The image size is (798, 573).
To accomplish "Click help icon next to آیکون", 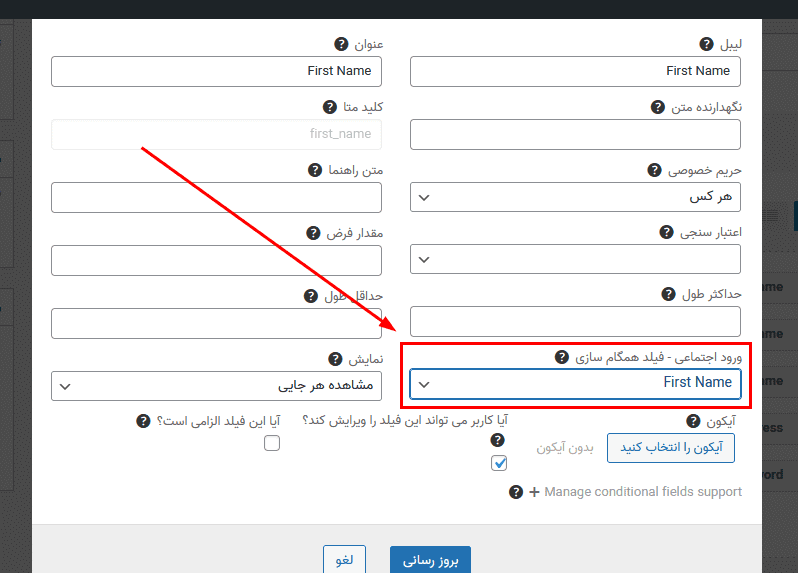I will coord(693,421).
